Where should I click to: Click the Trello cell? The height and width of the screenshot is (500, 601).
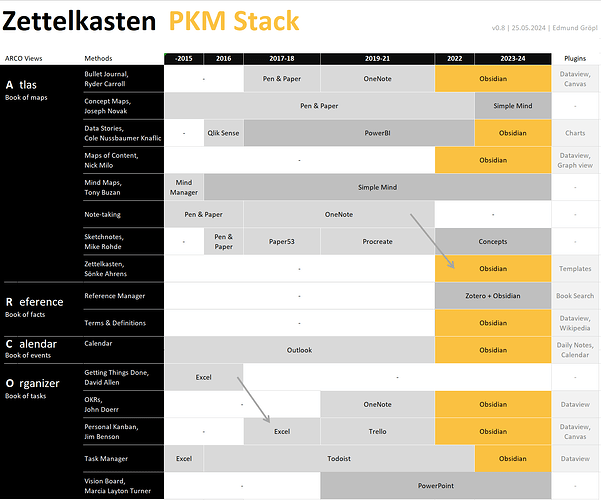click(377, 431)
